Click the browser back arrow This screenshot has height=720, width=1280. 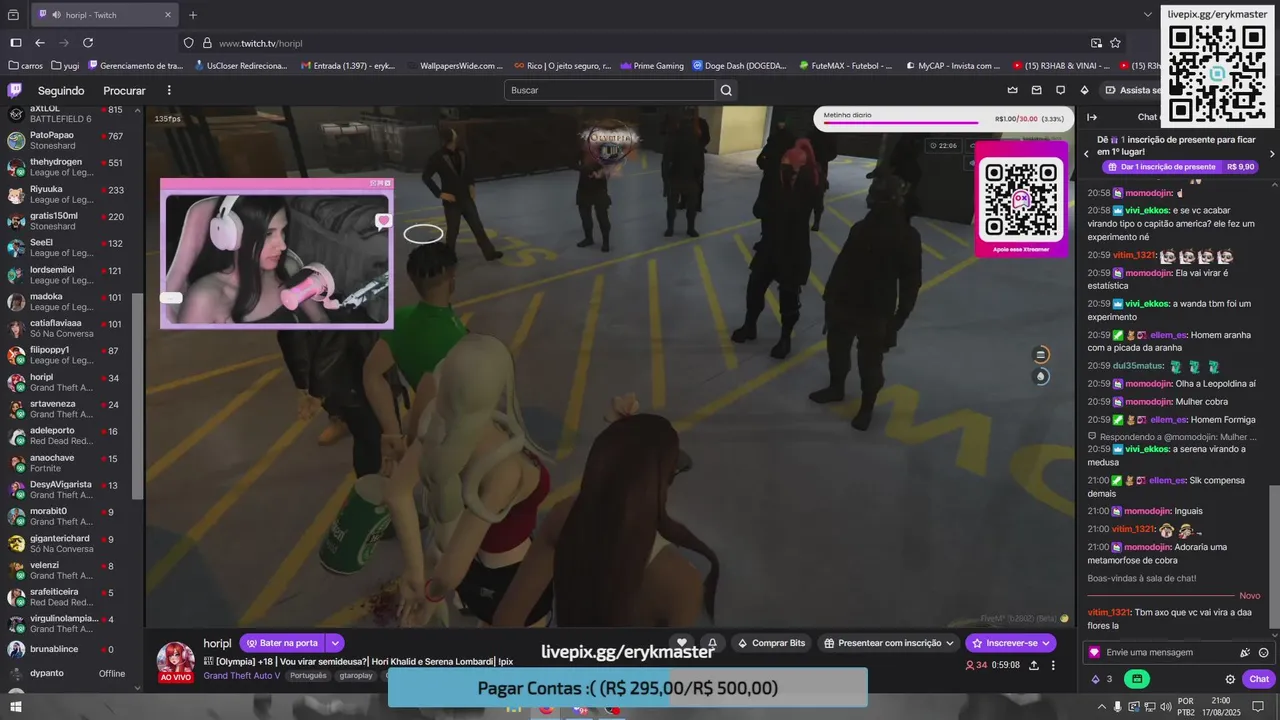40,43
